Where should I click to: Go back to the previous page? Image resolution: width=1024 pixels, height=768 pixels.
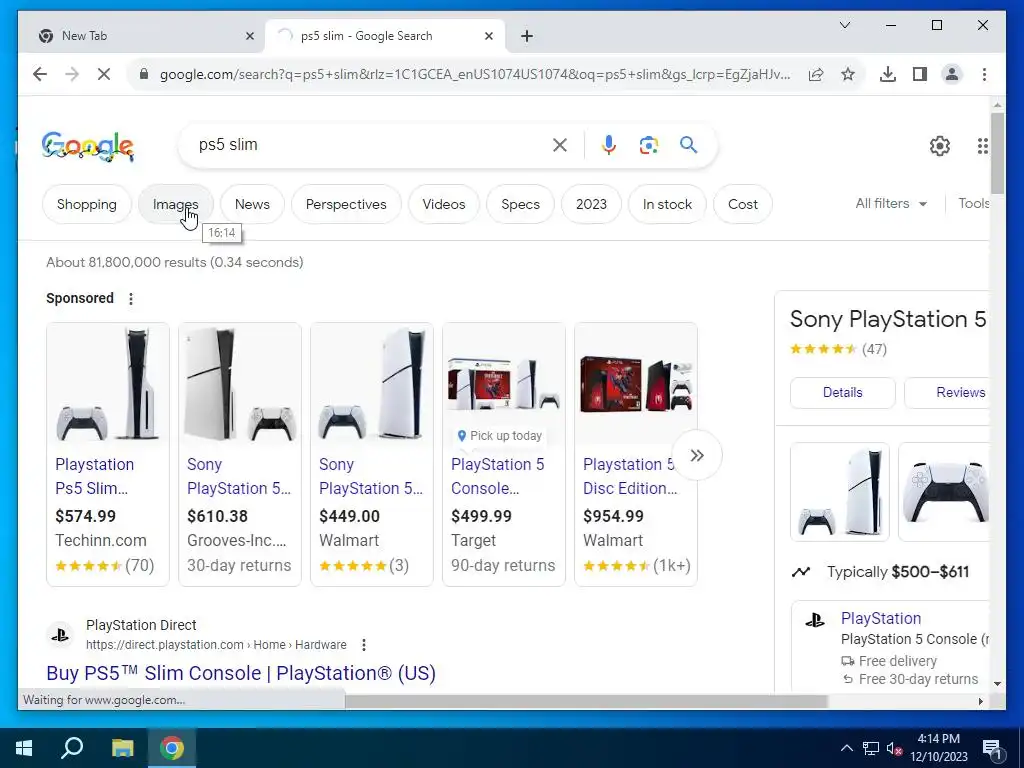point(40,74)
